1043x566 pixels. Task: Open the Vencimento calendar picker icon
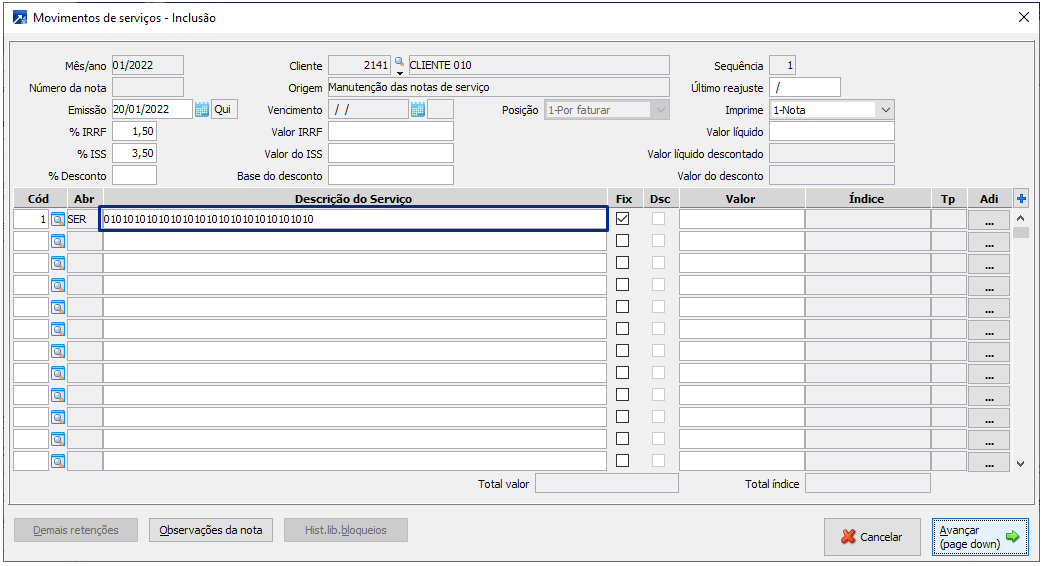tap(418, 110)
